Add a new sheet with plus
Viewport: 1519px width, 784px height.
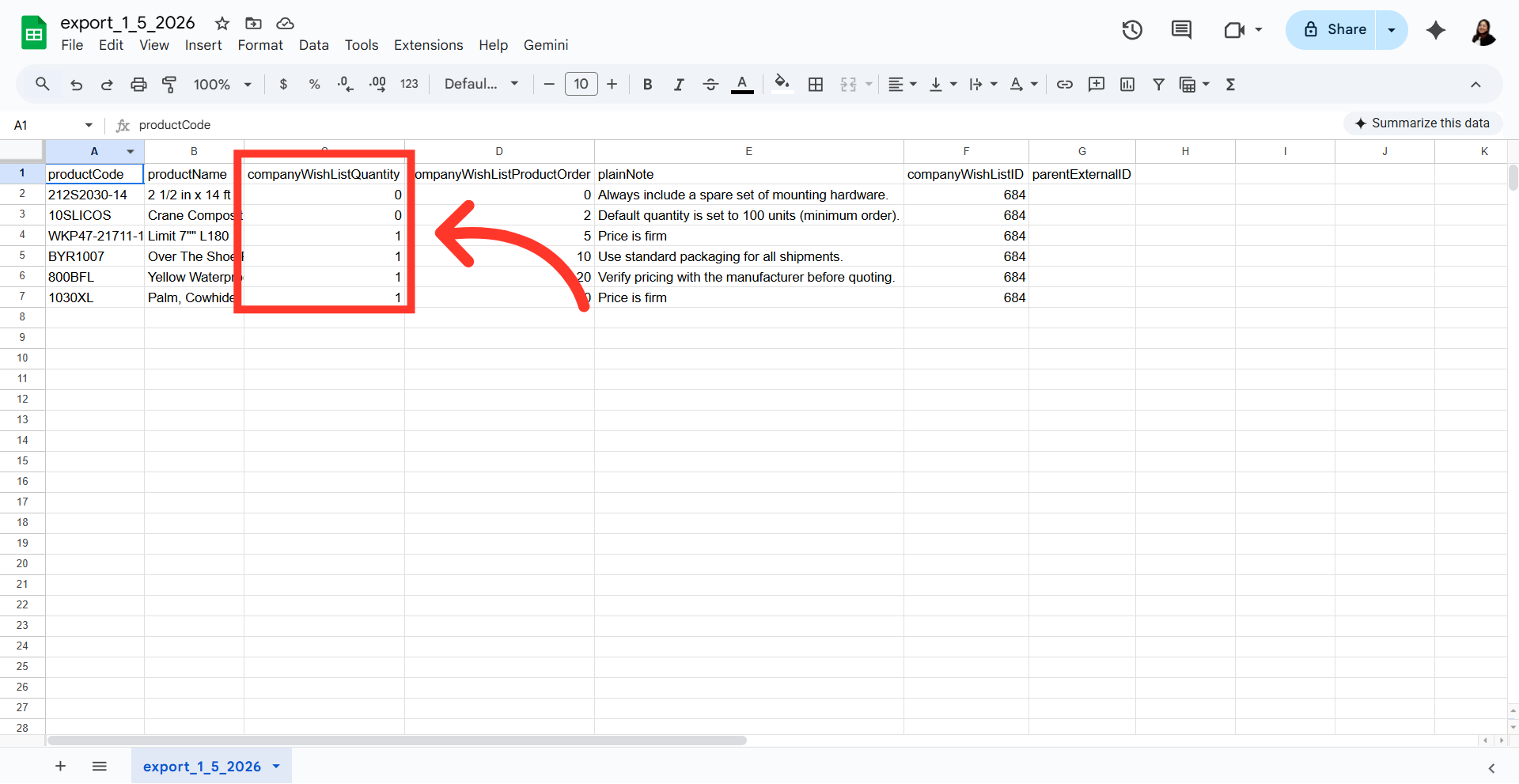click(60, 766)
